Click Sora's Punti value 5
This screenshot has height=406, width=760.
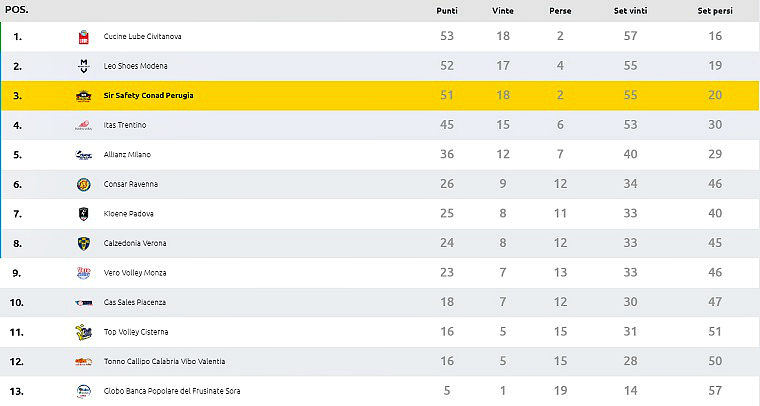click(447, 390)
